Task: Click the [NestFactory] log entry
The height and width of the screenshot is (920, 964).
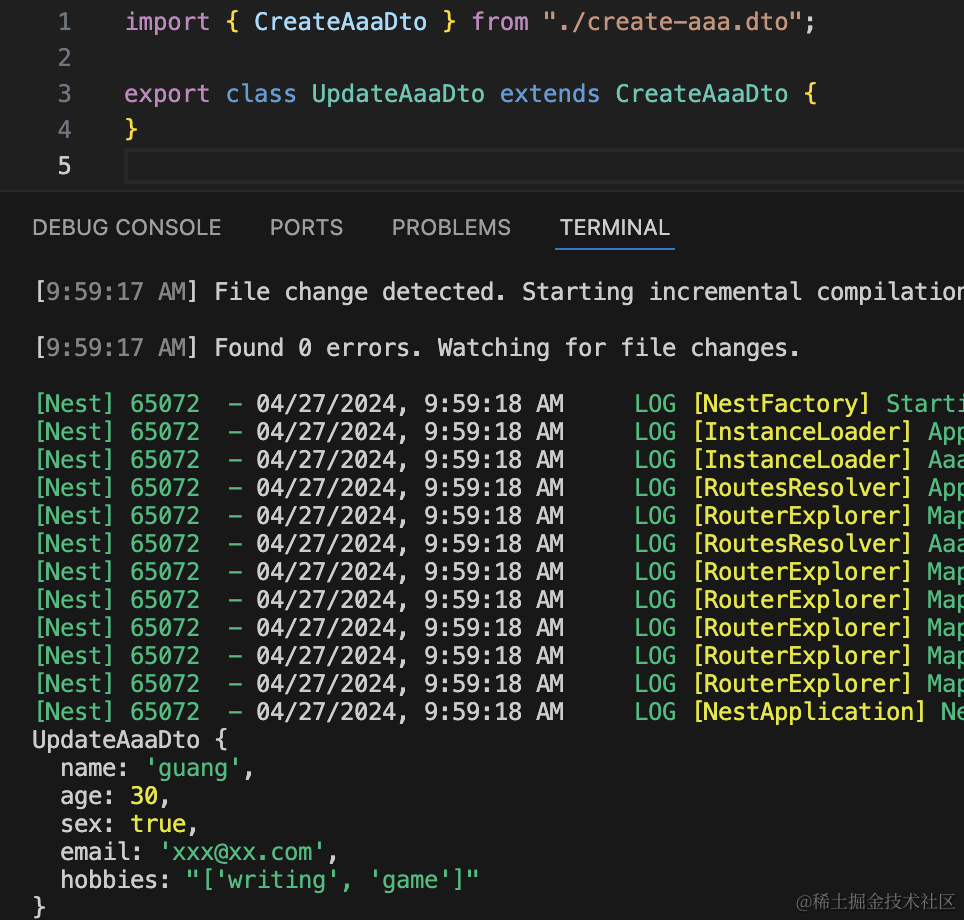Action: click(x=781, y=404)
